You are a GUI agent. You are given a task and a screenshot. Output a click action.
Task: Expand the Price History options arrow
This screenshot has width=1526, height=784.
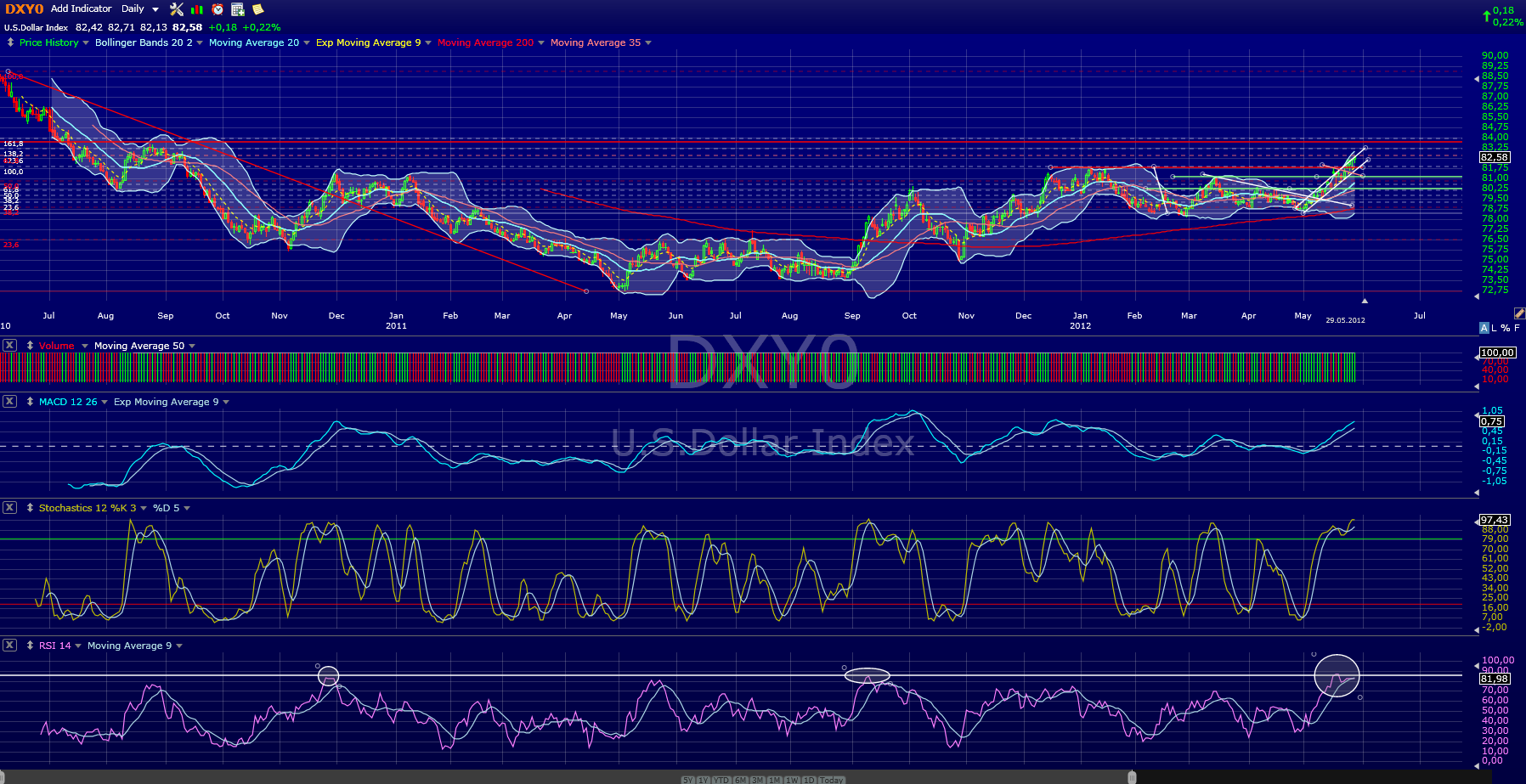coord(86,43)
